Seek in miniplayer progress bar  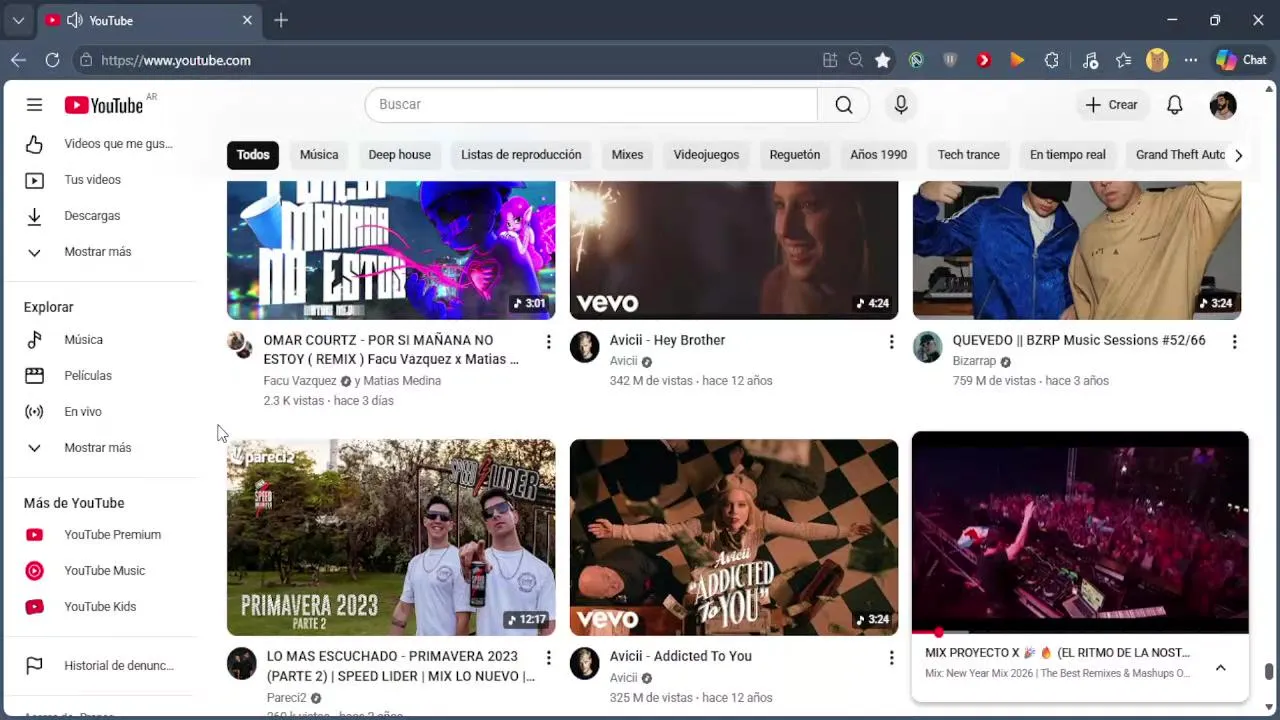1080,632
